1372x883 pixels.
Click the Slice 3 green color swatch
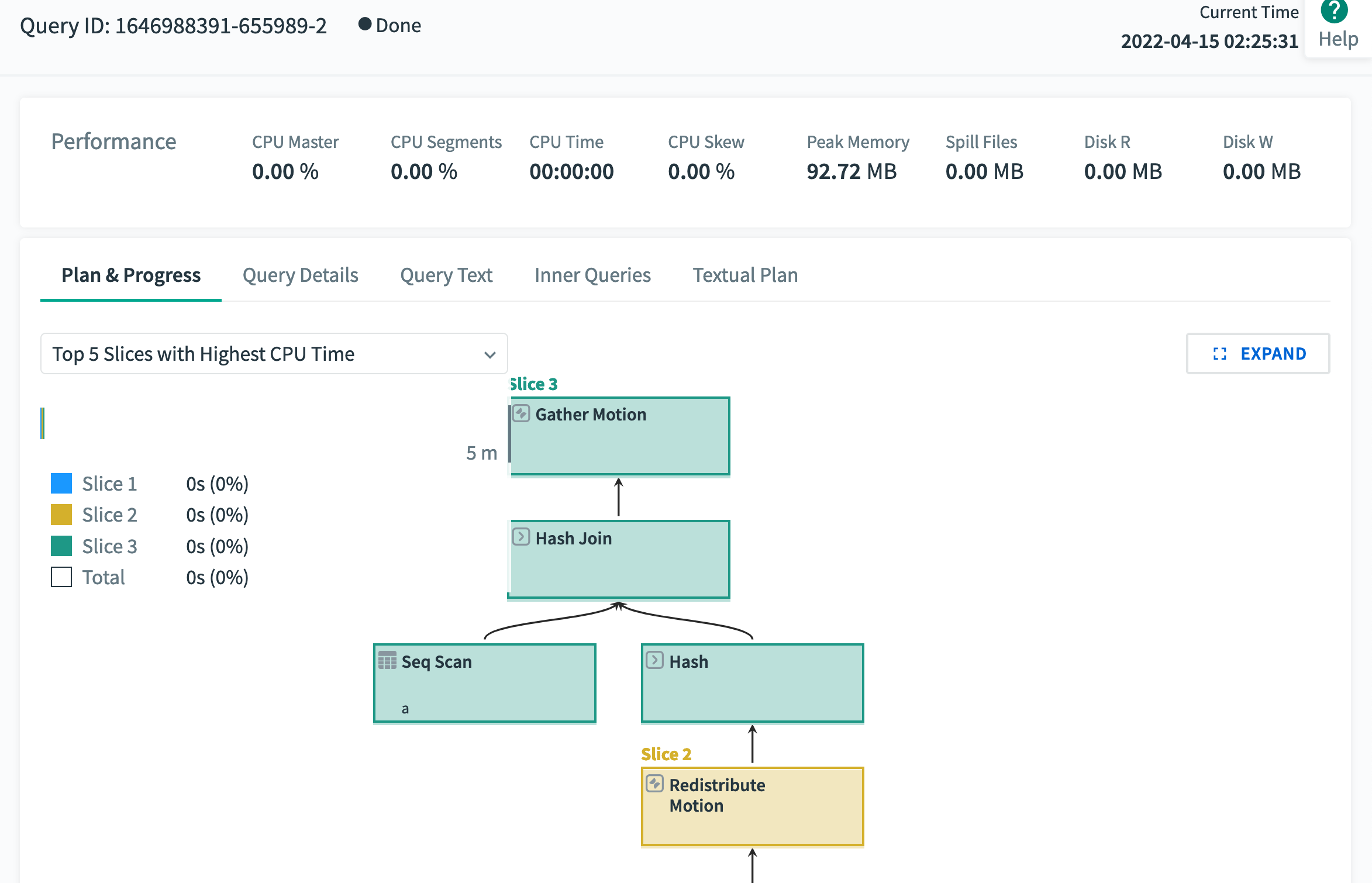61,546
